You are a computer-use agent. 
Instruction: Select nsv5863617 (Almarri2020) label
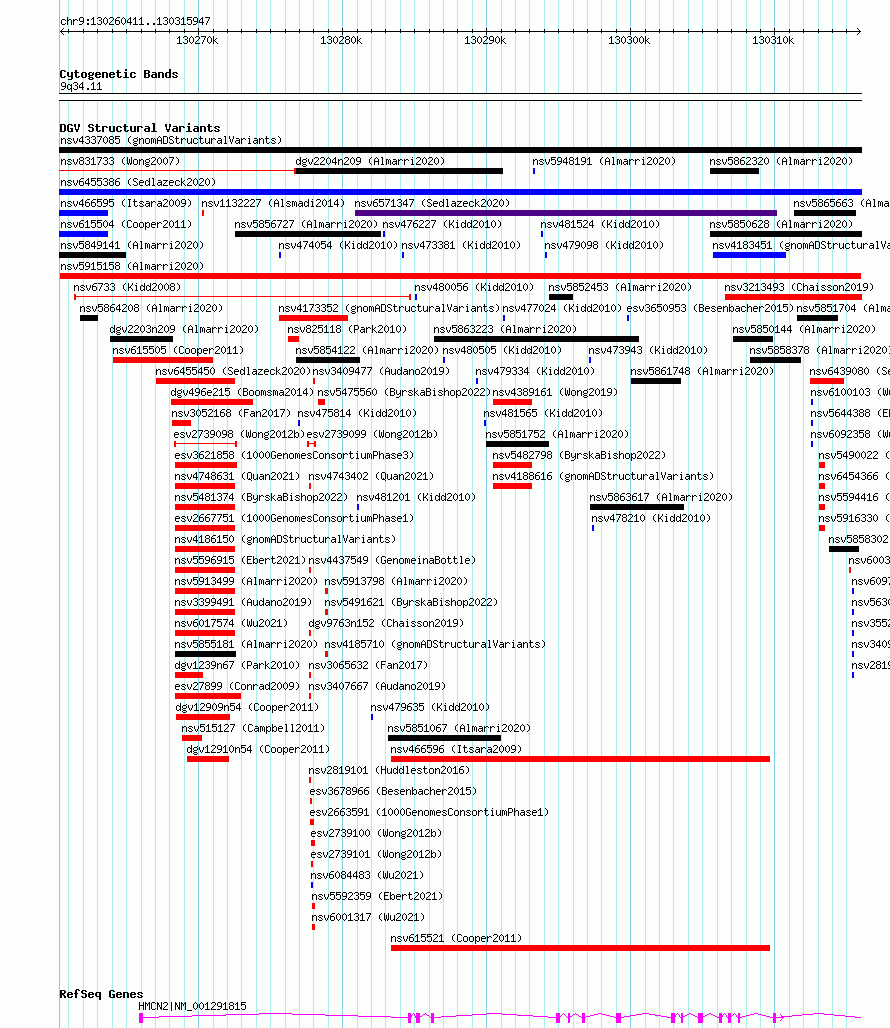(661, 497)
